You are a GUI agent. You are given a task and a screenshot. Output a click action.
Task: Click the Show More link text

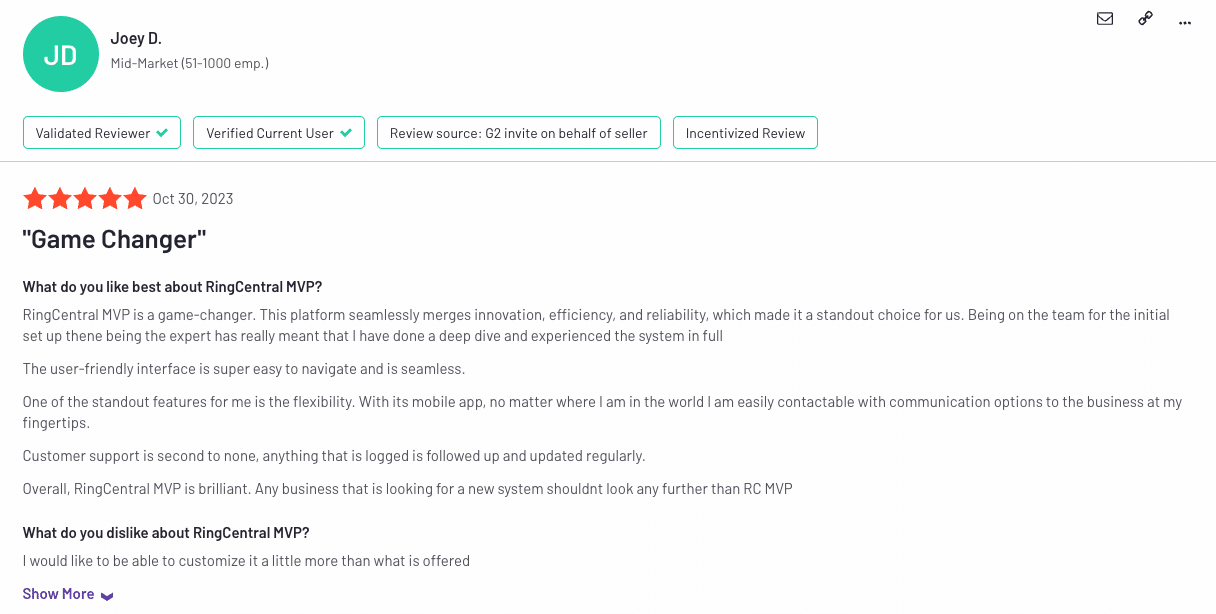point(58,594)
